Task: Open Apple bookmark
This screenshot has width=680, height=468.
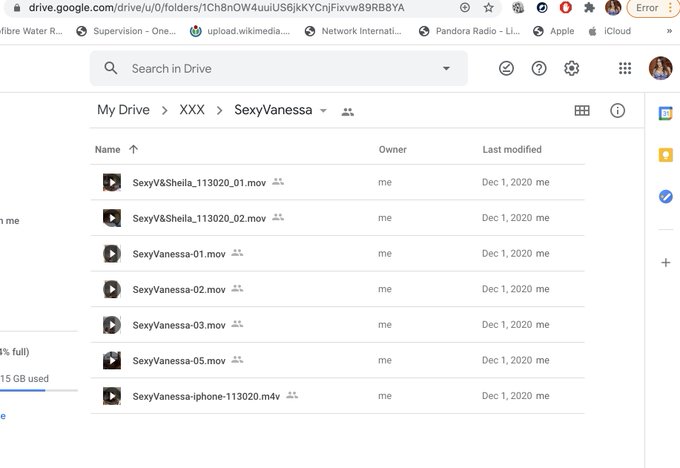Action: pos(554,31)
